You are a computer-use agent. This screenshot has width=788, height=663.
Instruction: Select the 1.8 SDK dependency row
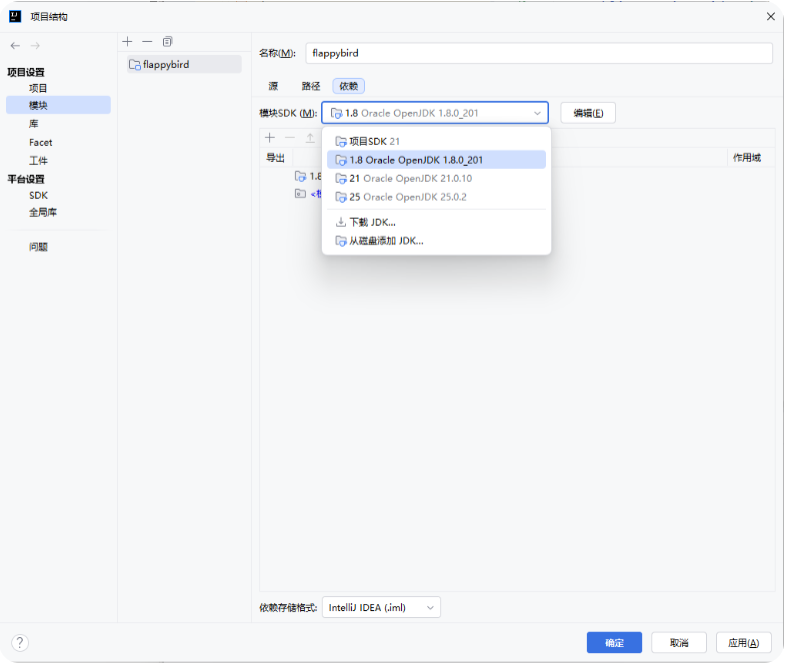[308, 176]
